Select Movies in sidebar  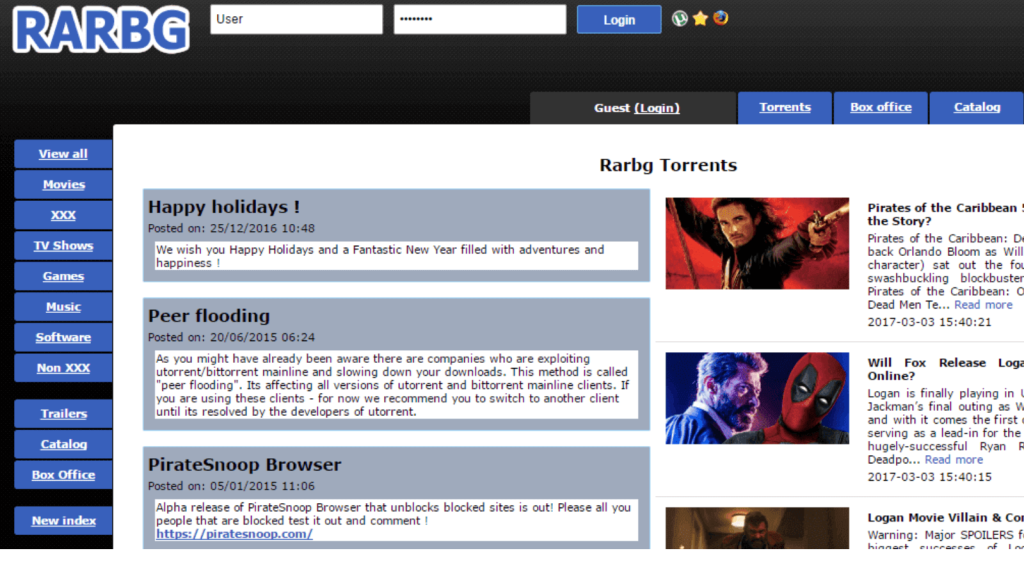coord(63,185)
